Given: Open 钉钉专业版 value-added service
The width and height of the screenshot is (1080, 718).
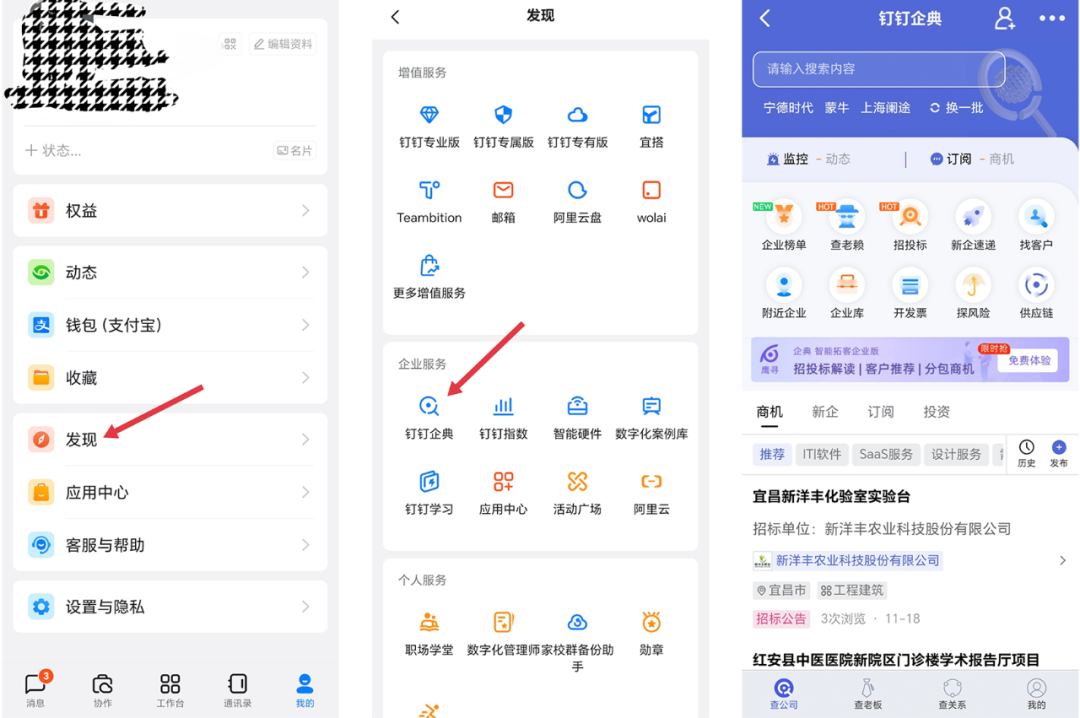Looking at the screenshot, I should tap(429, 127).
